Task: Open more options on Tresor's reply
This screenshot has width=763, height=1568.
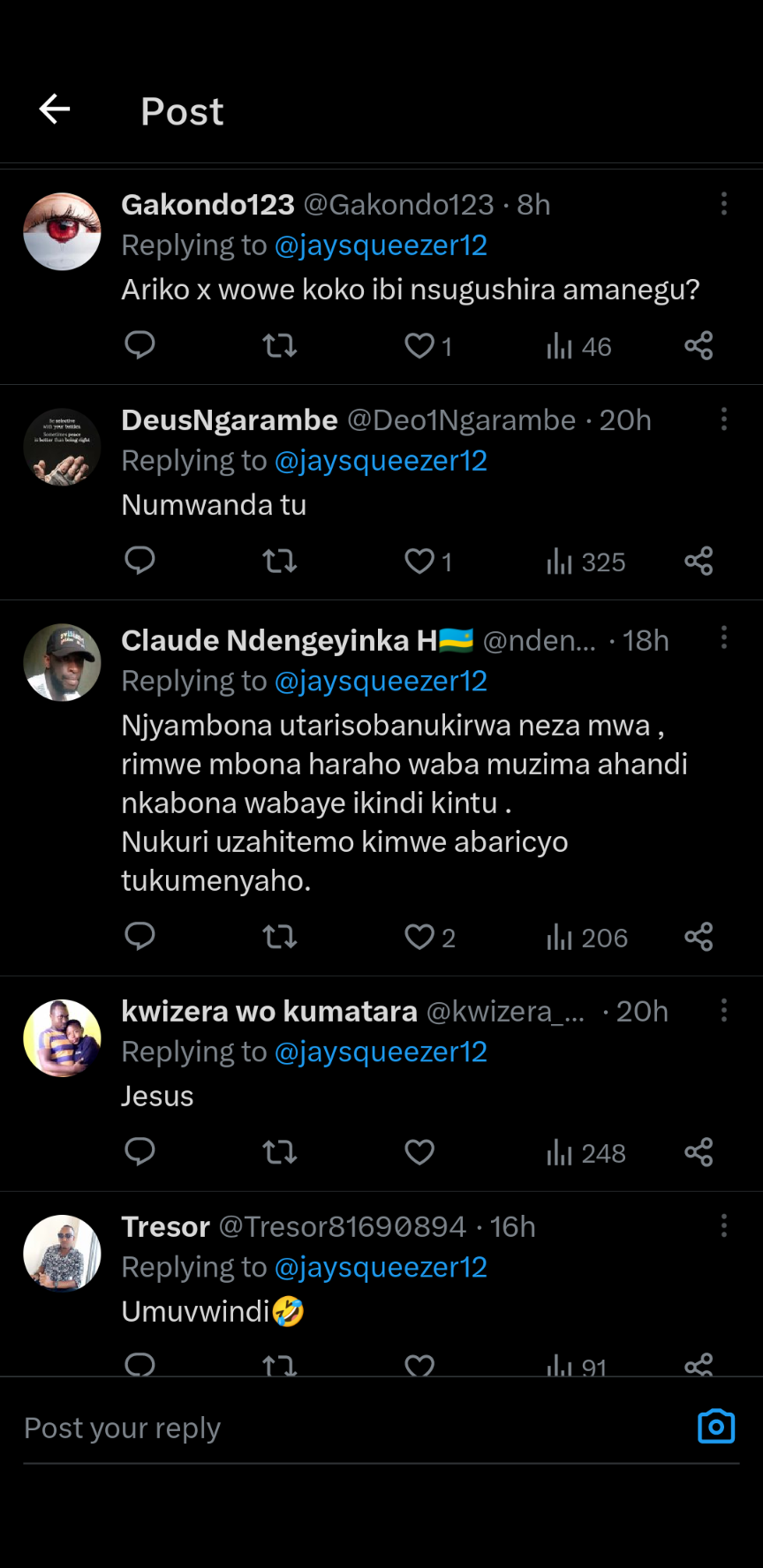Action: point(724,1225)
